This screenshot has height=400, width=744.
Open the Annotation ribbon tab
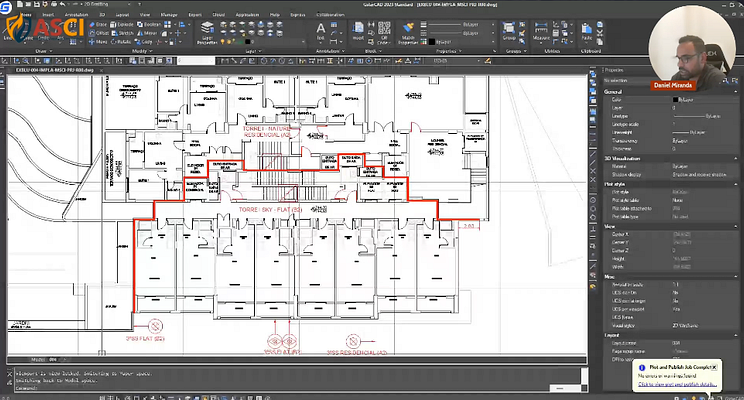pos(76,15)
